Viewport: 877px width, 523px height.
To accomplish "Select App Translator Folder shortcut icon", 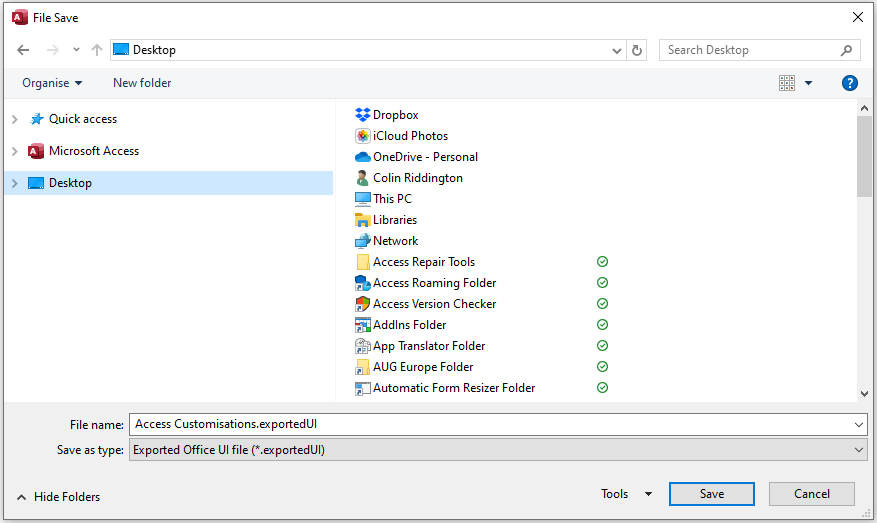I will pyautogui.click(x=362, y=346).
